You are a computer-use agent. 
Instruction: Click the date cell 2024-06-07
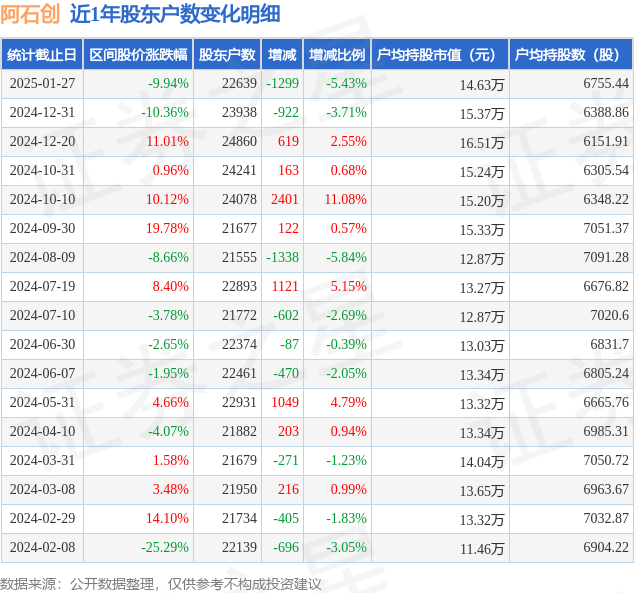click(x=42, y=374)
